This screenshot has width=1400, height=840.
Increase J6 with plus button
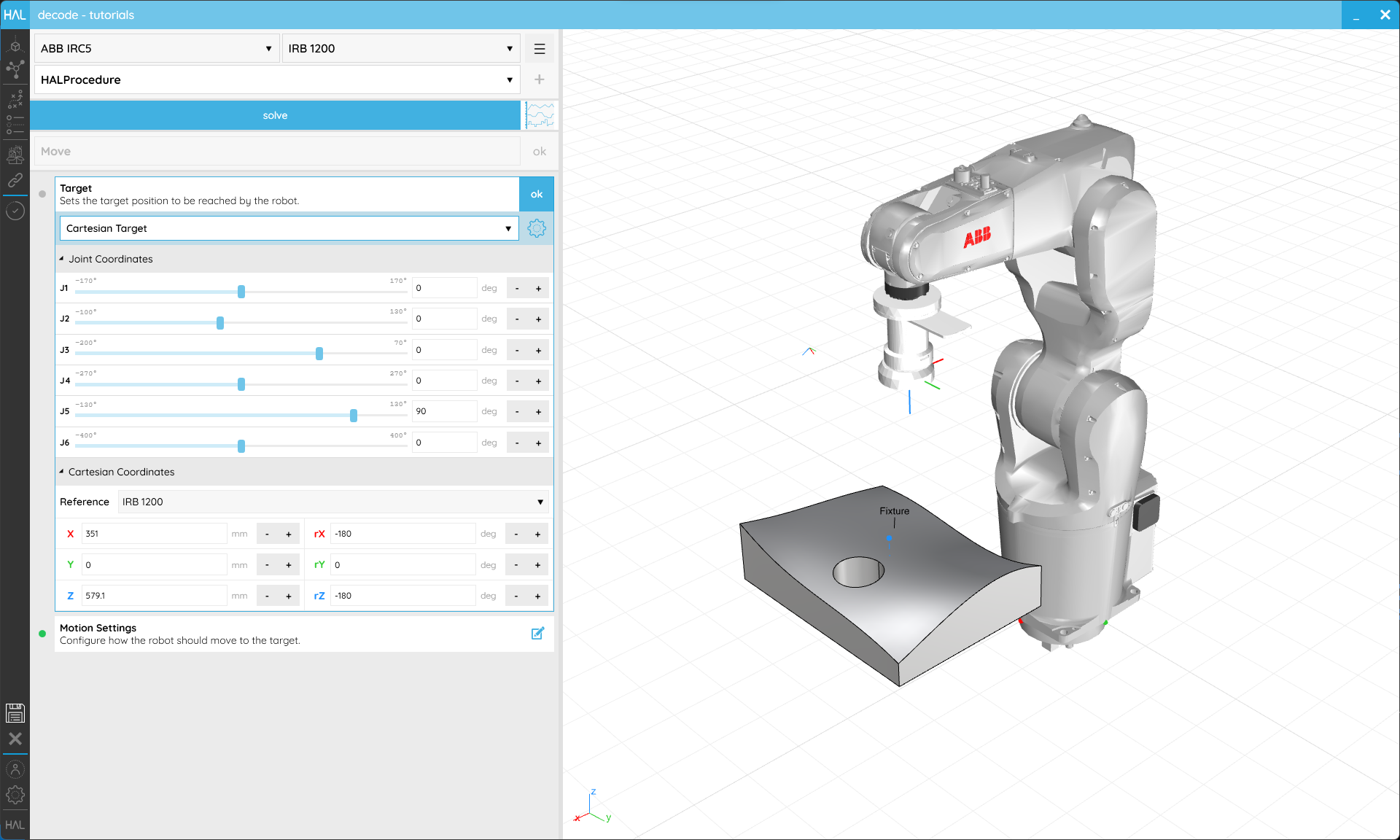539,443
